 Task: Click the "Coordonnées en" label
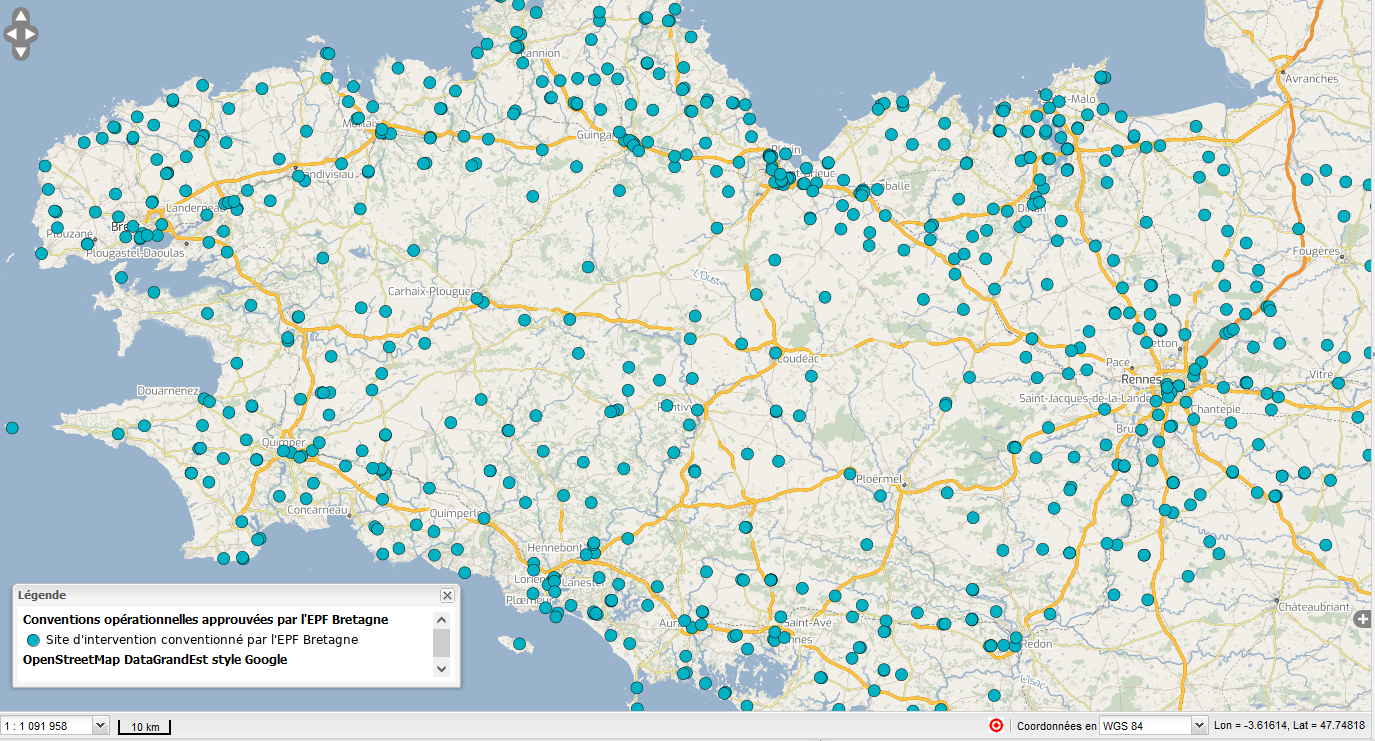click(x=1056, y=726)
